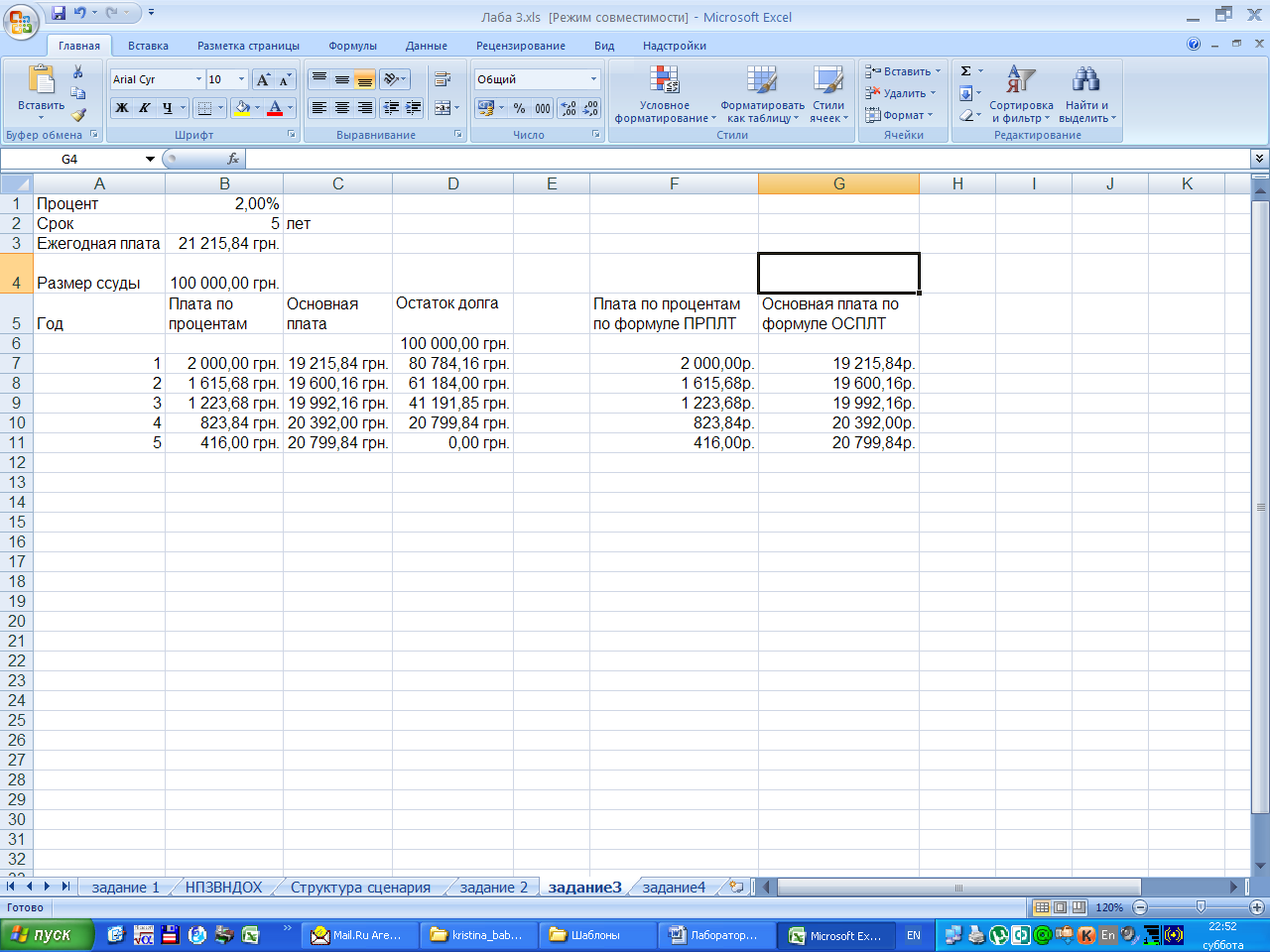Apply the red font color

[275, 108]
